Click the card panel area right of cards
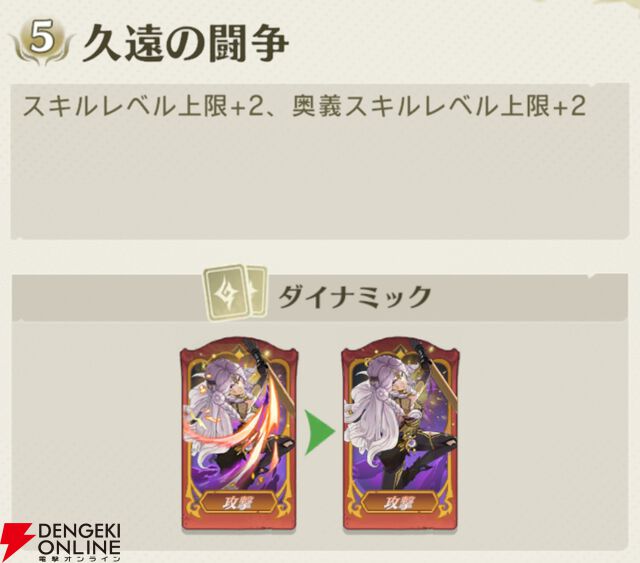The height and width of the screenshot is (563, 640). coord(543,433)
